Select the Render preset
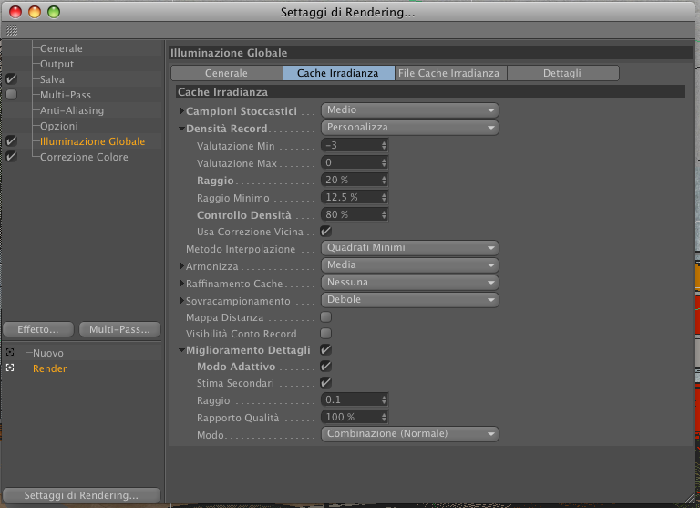This screenshot has width=700, height=508. 50,368
